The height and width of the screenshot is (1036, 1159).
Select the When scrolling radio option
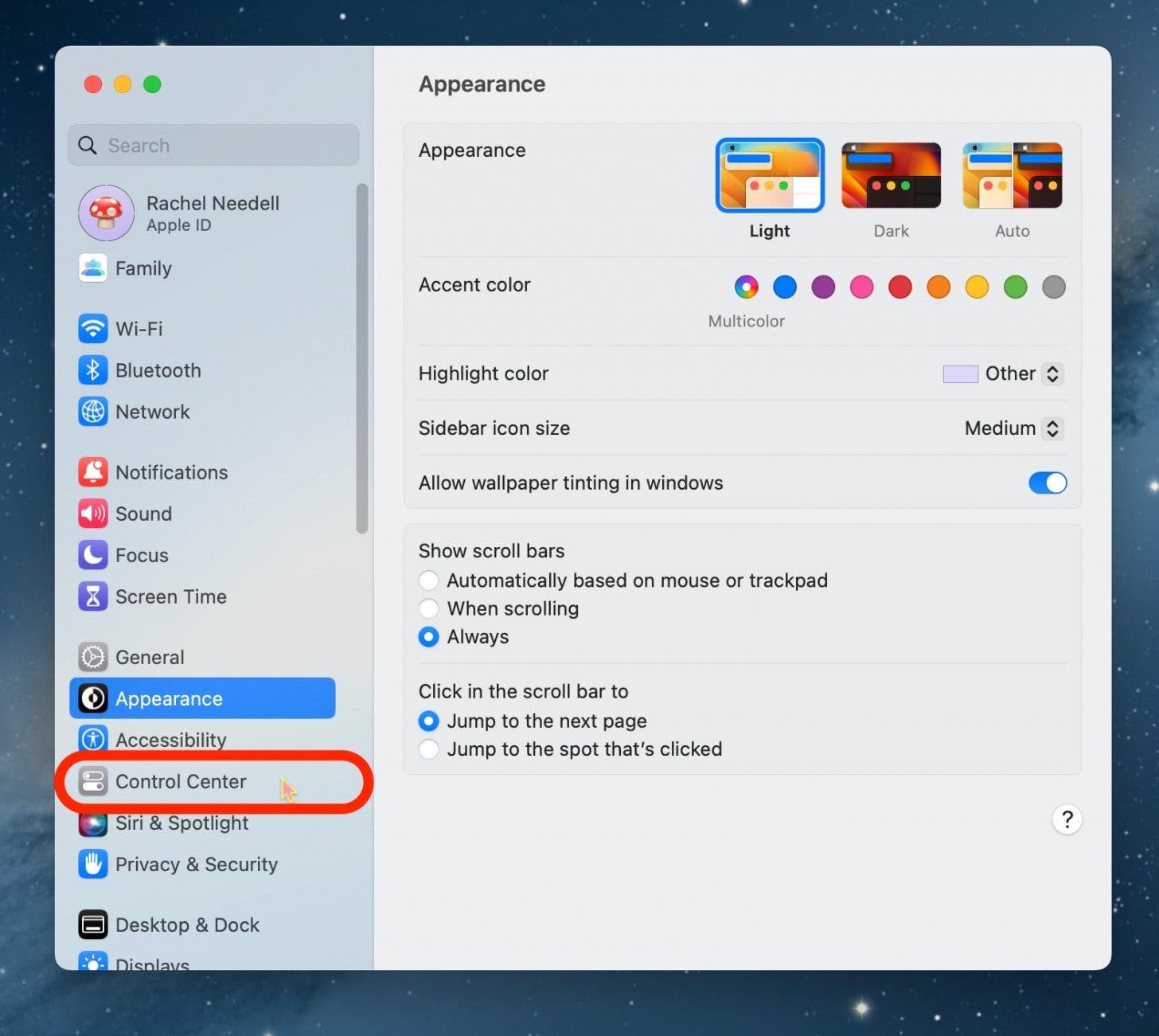pos(428,608)
